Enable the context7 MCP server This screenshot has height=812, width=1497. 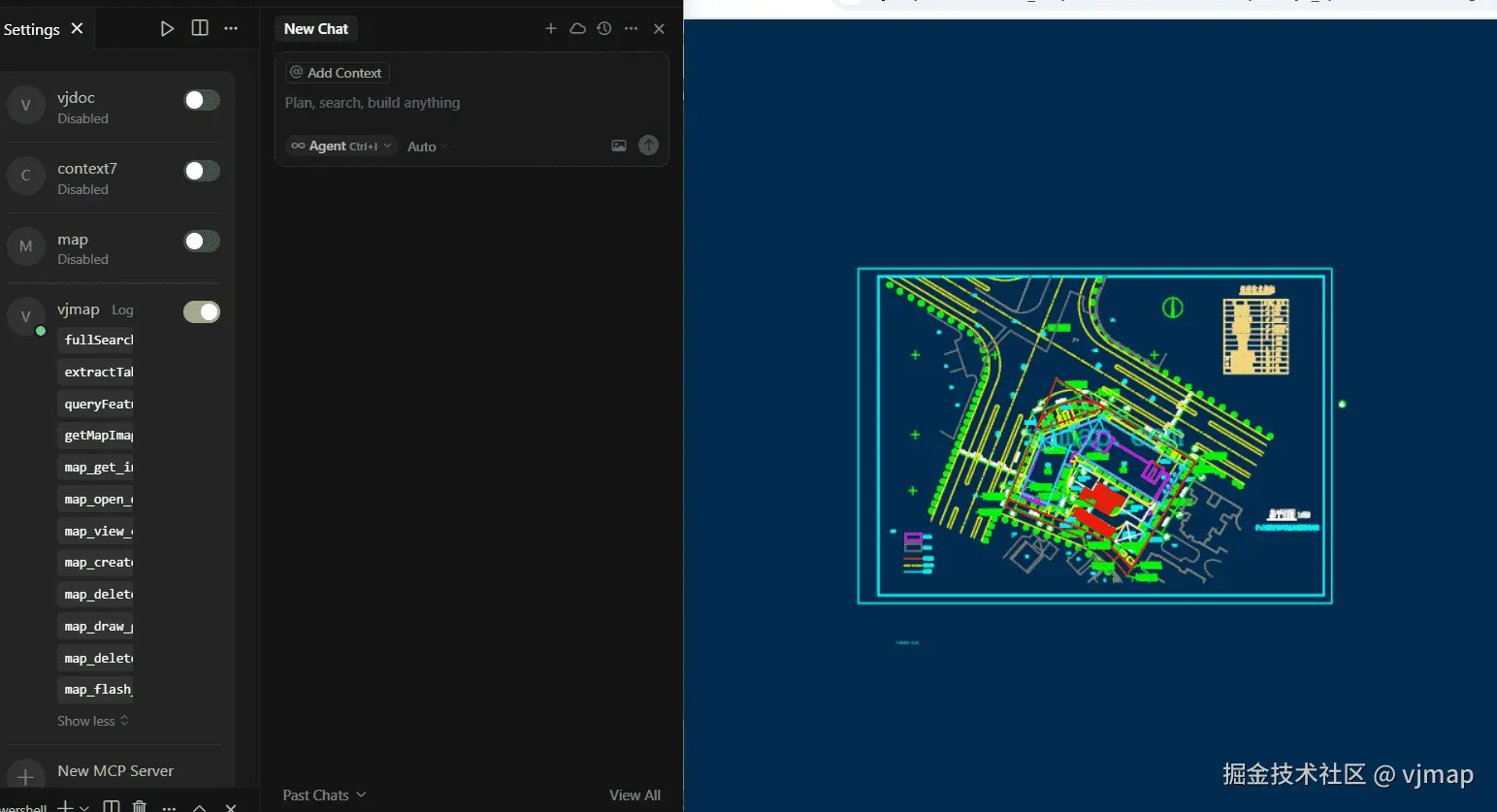(x=201, y=170)
